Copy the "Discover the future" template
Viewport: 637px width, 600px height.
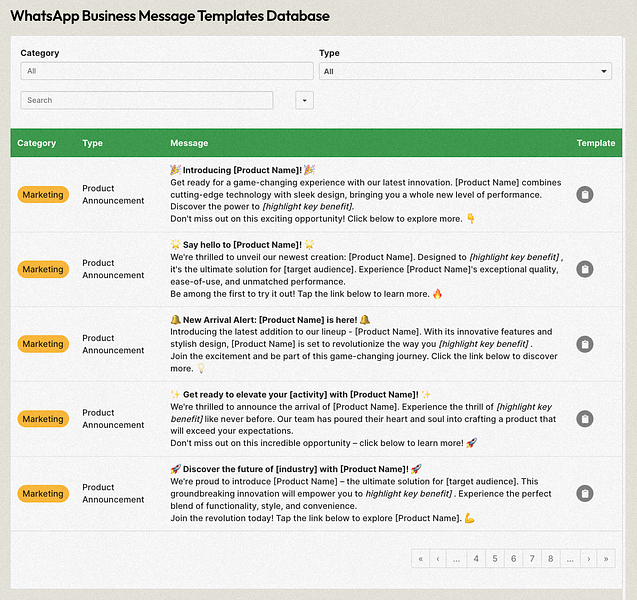click(x=585, y=494)
